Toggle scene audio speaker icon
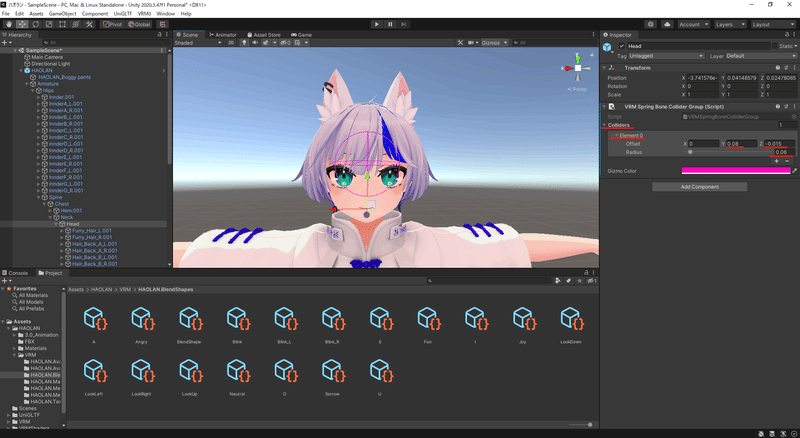Image resolution: width=800 pixels, height=438 pixels. (x=255, y=42)
